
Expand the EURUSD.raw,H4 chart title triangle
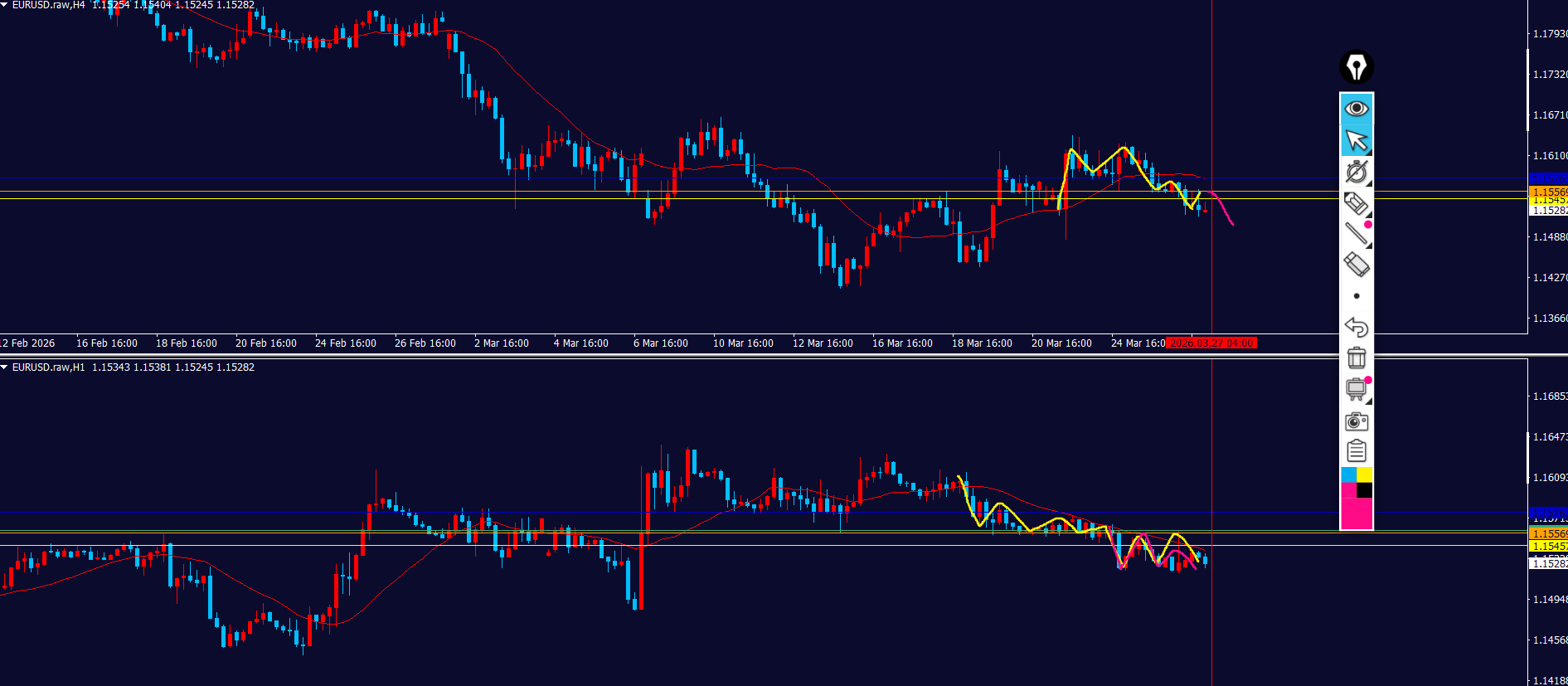coord(5,5)
